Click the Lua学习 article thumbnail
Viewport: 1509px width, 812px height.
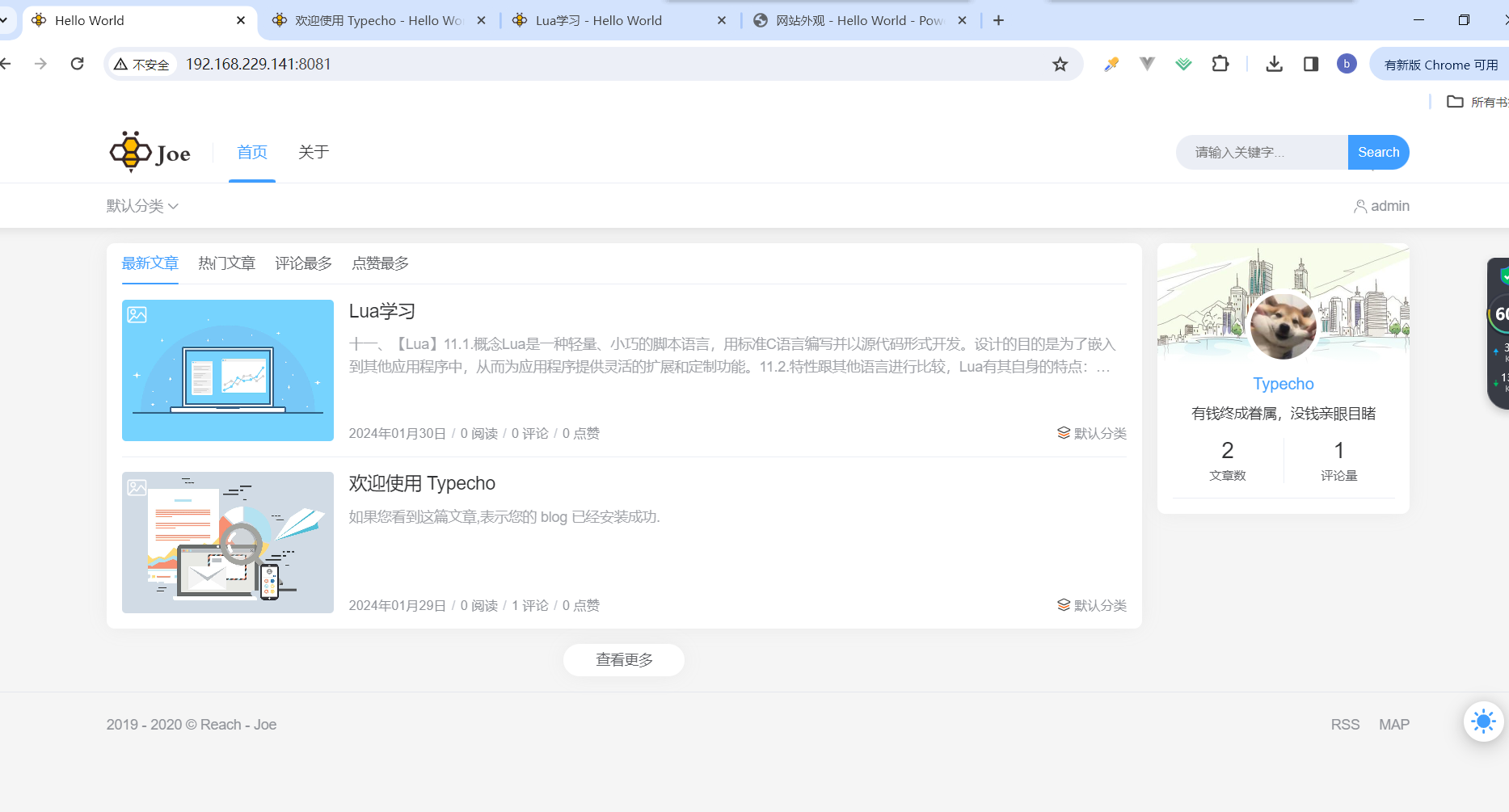(228, 370)
